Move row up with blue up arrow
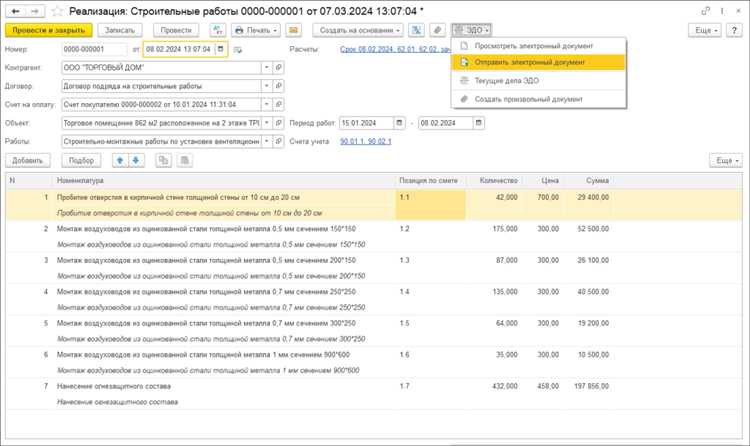The width and height of the screenshot is (750, 446). point(120,160)
